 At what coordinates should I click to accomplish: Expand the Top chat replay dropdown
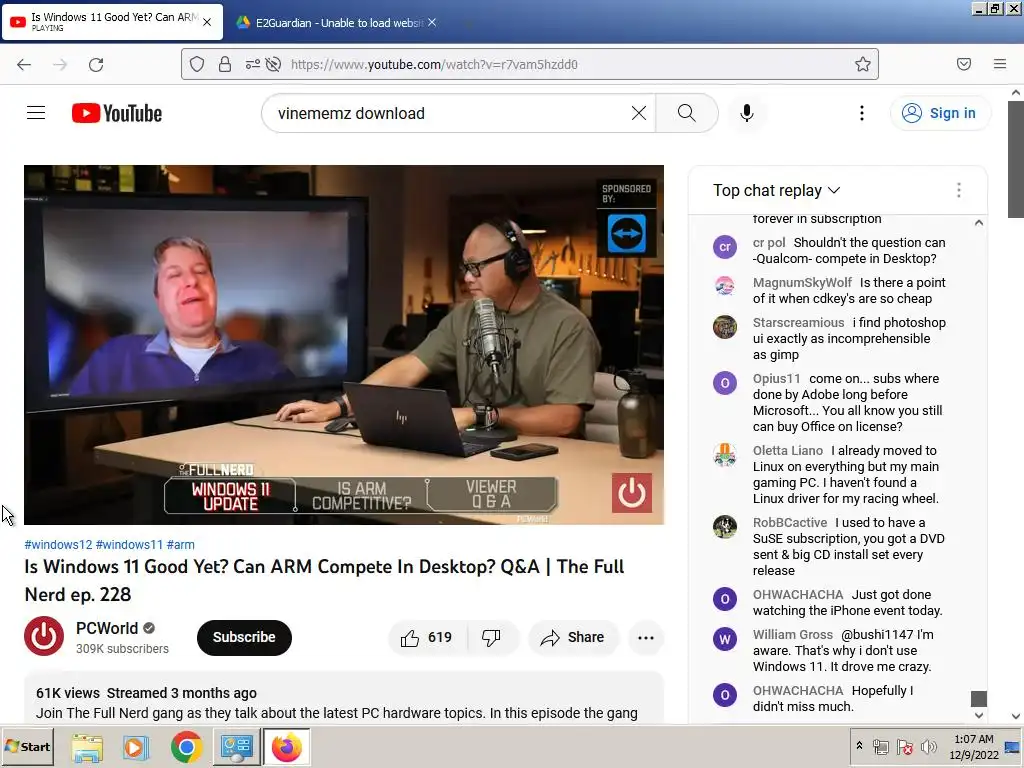point(776,190)
